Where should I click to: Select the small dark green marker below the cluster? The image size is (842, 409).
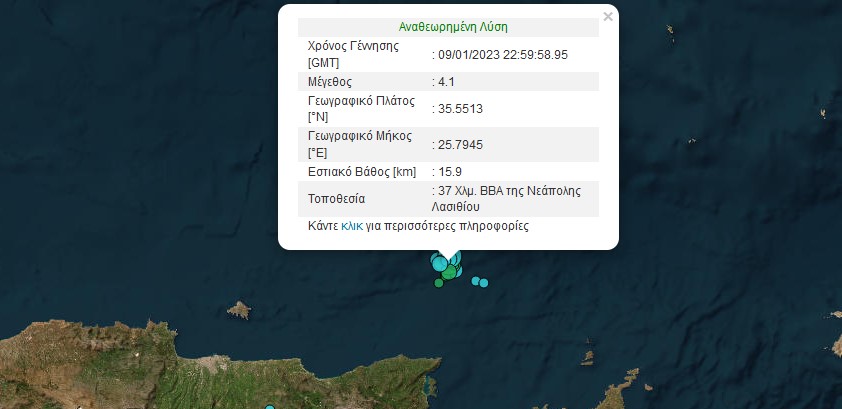(x=438, y=283)
